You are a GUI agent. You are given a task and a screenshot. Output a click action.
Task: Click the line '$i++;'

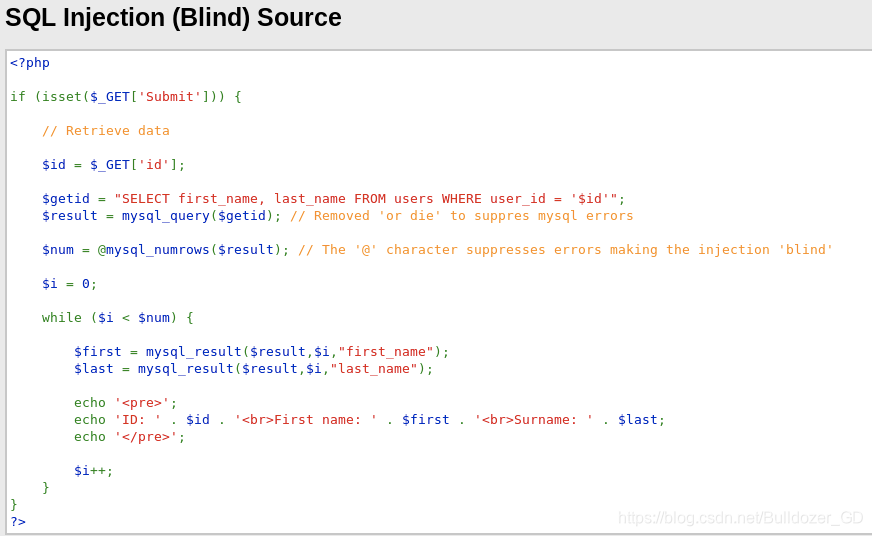93,471
